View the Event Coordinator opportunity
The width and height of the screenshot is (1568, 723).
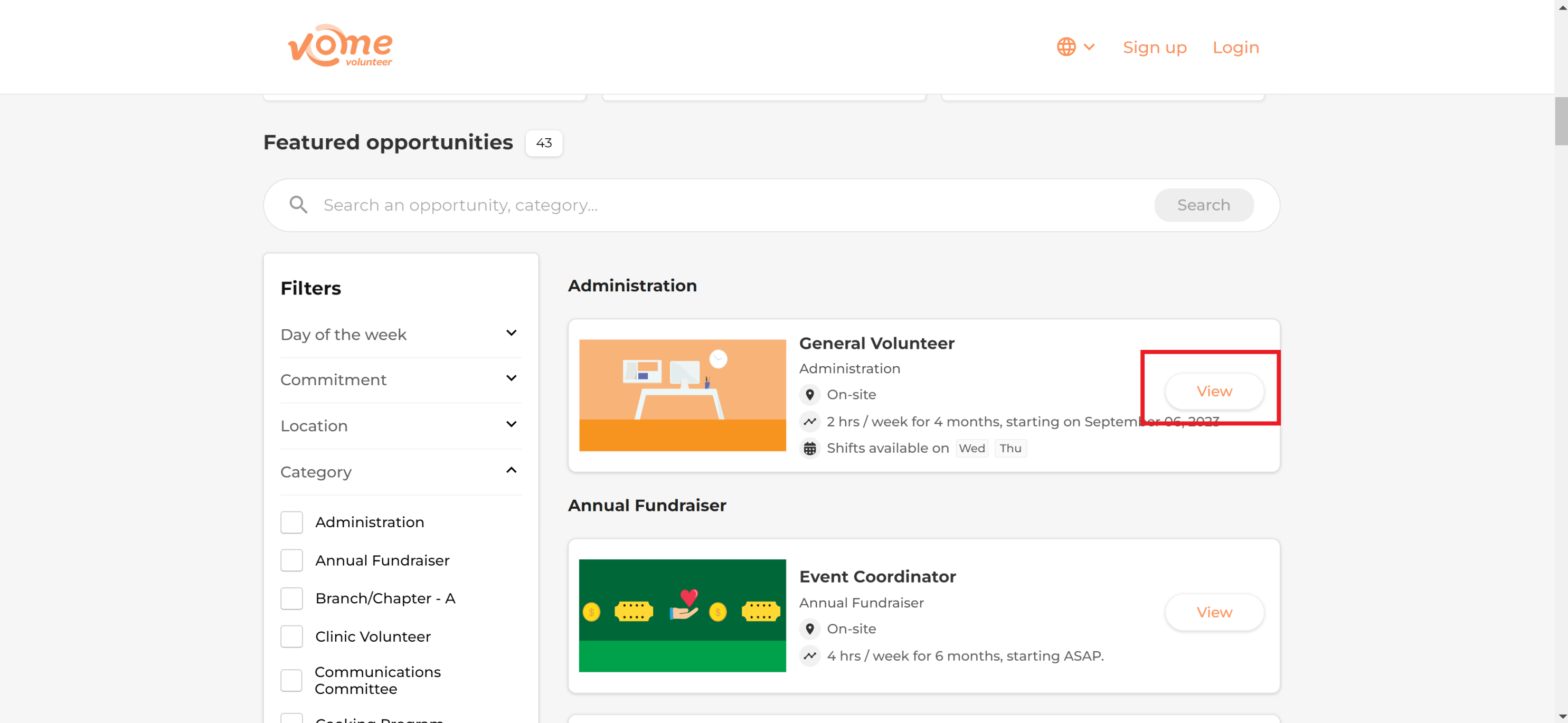click(x=1214, y=612)
